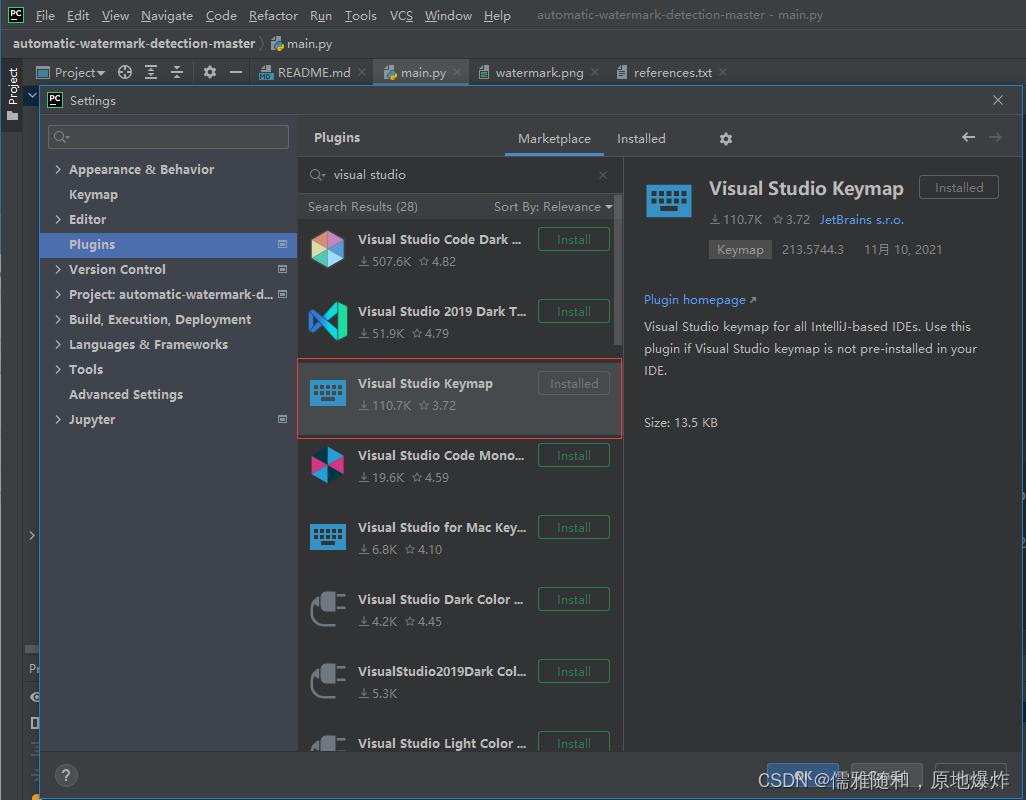Viewport: 1026px width, 800px height.
Task: Click Collapse All icon in Project toolbar
Action: coord(177,73)
